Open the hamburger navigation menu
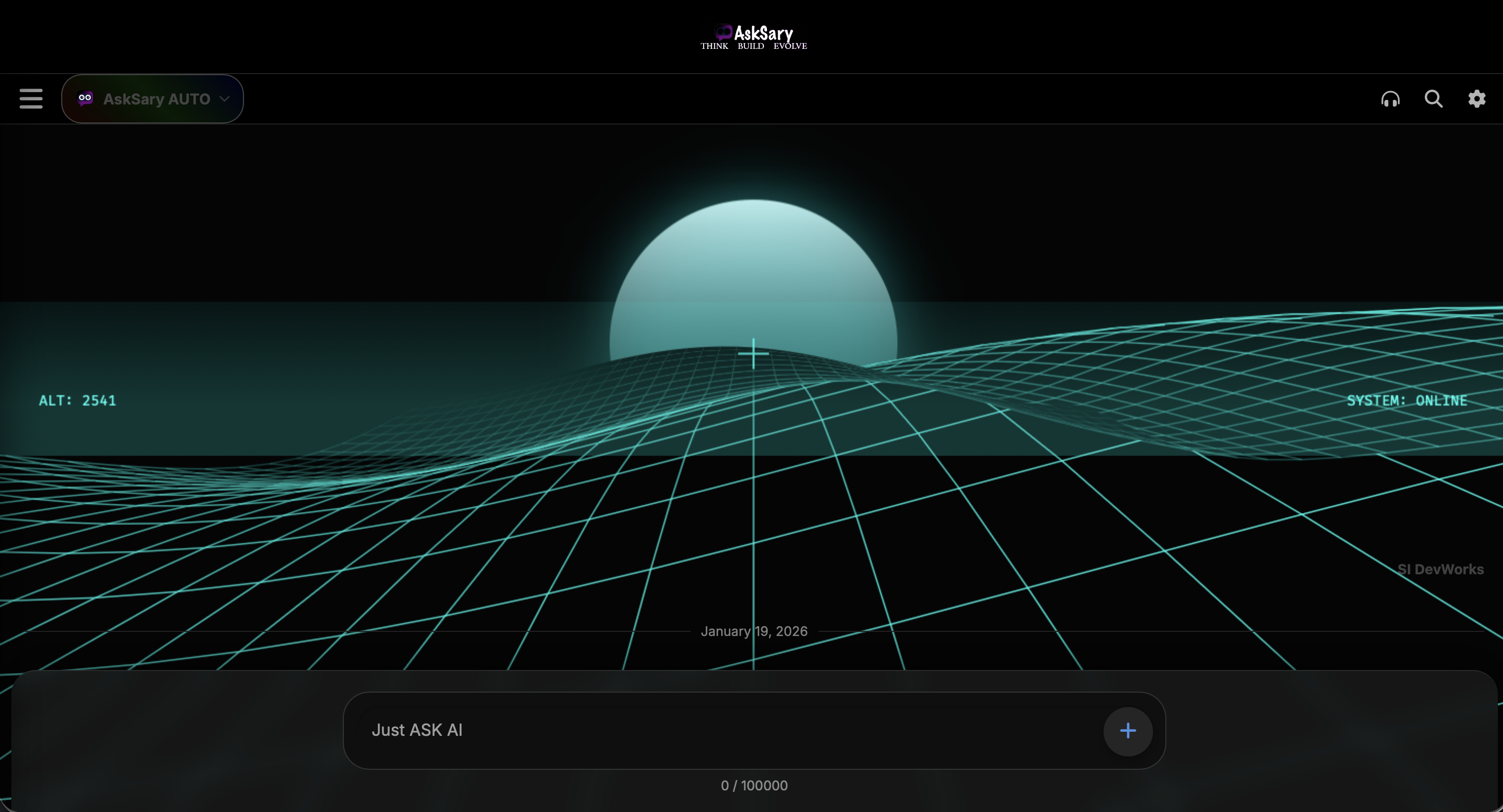 [30, 99]
